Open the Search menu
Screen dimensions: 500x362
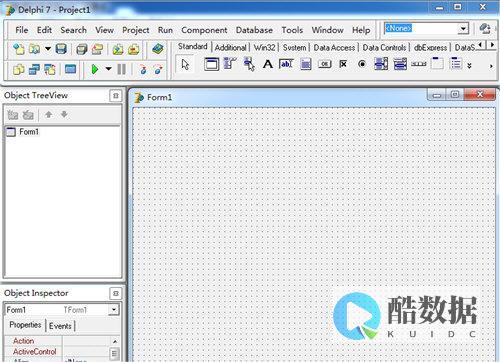tap(73, 30)
